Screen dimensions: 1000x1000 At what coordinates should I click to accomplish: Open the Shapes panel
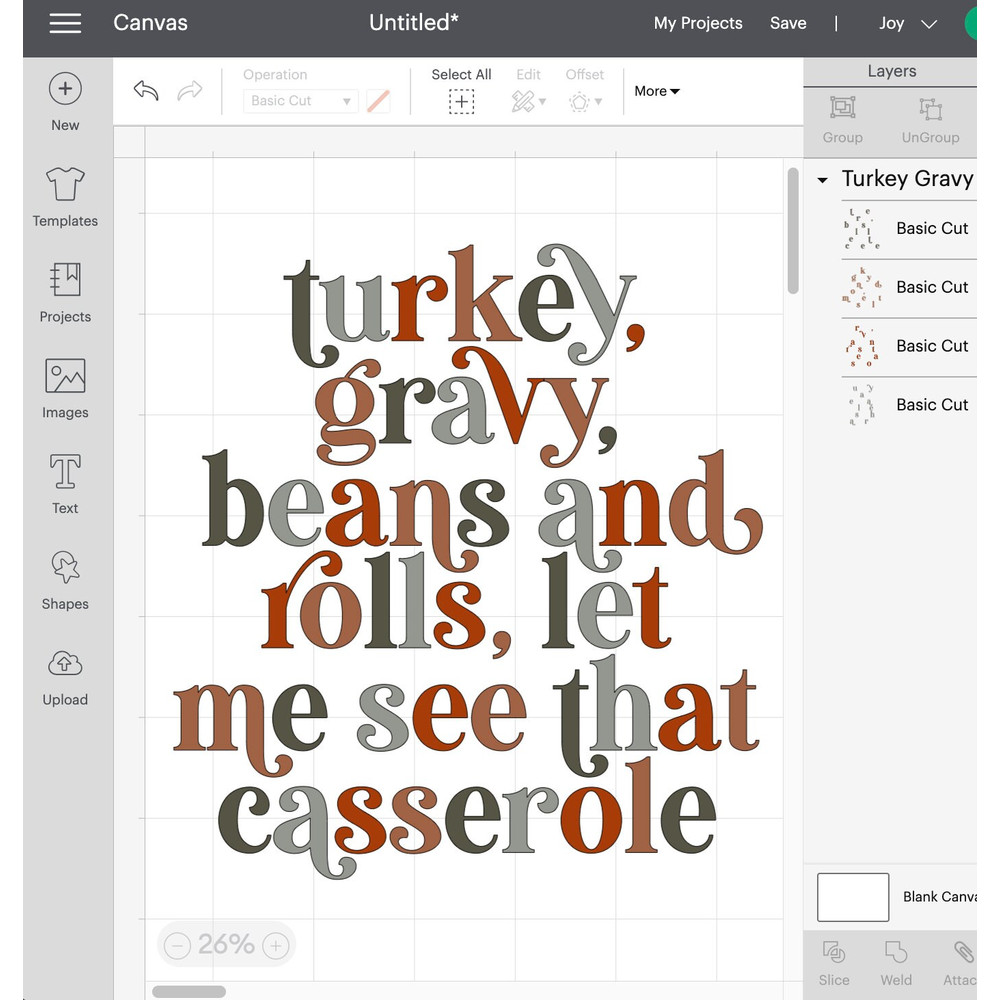(65, 569)
